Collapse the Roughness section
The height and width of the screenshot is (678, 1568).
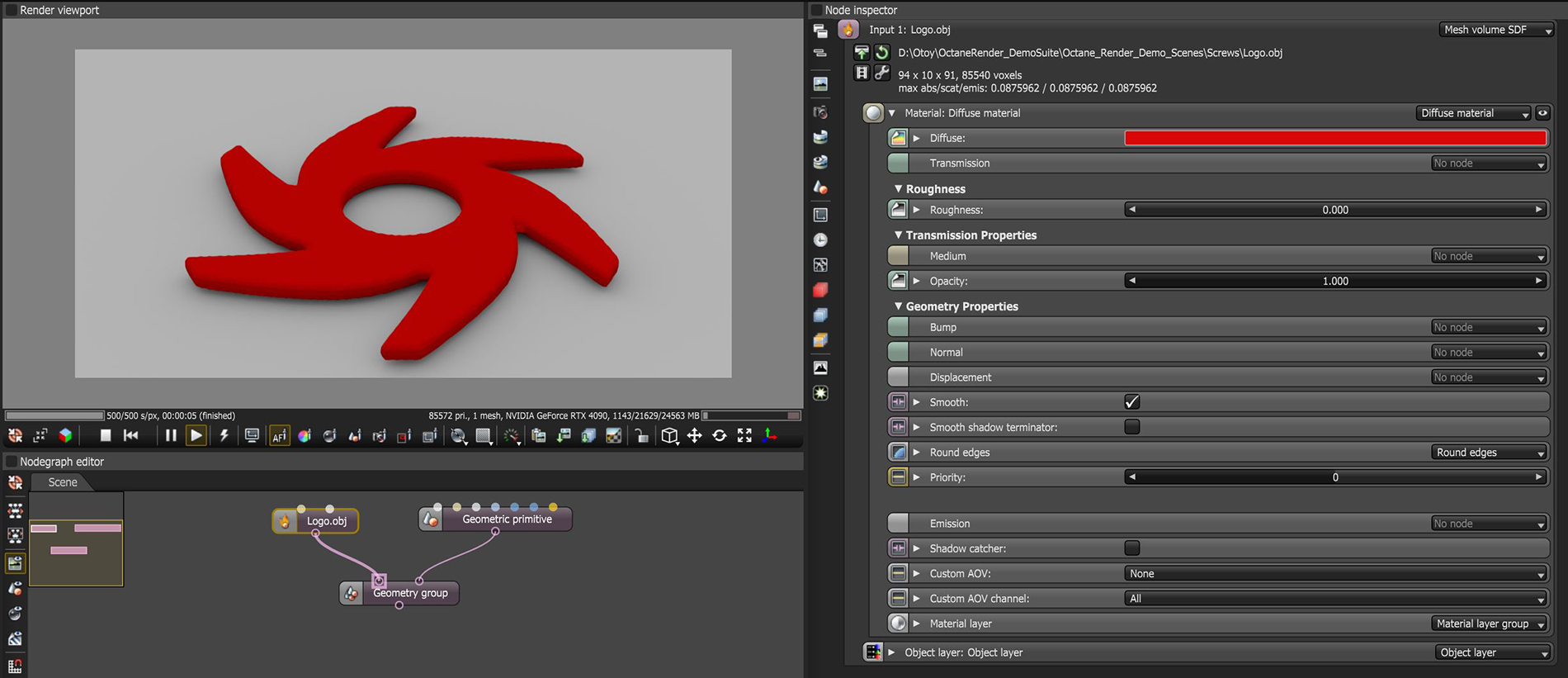898,189
